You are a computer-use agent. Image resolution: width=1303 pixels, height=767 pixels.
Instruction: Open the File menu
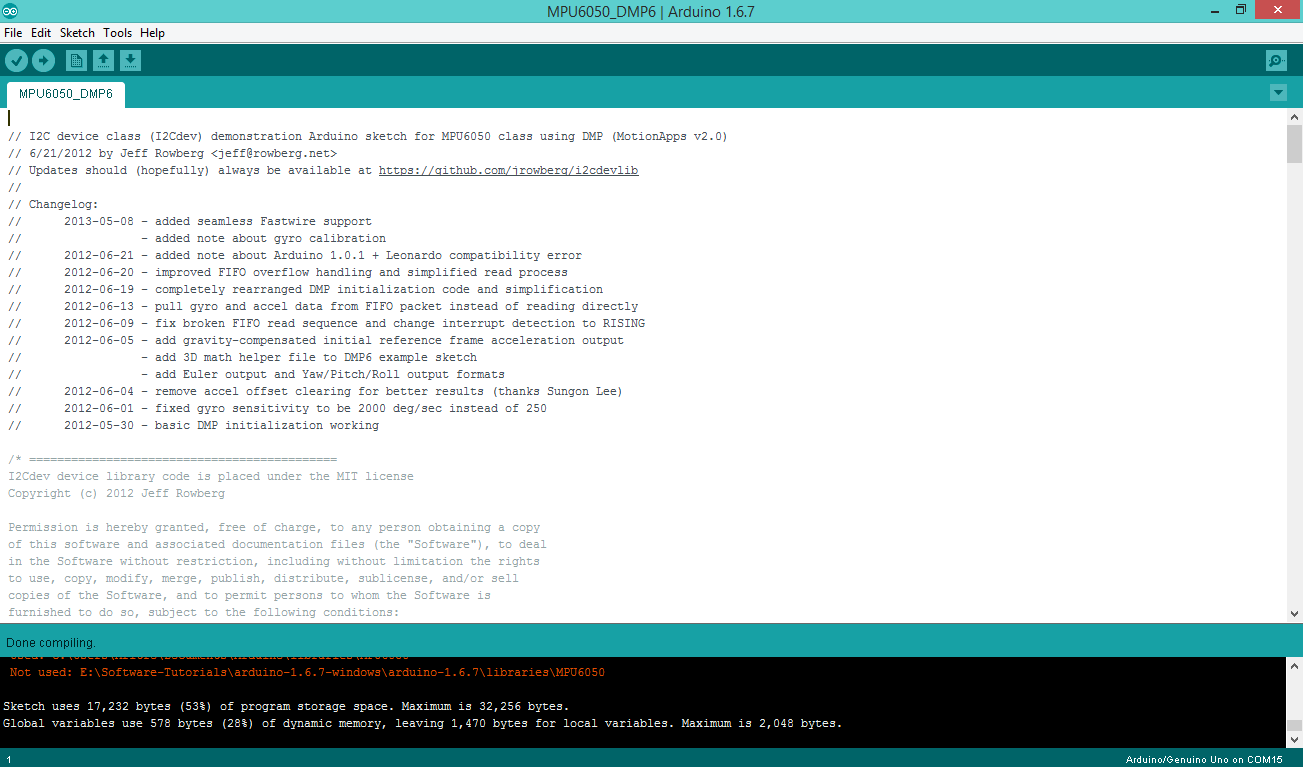coord(13,33)
